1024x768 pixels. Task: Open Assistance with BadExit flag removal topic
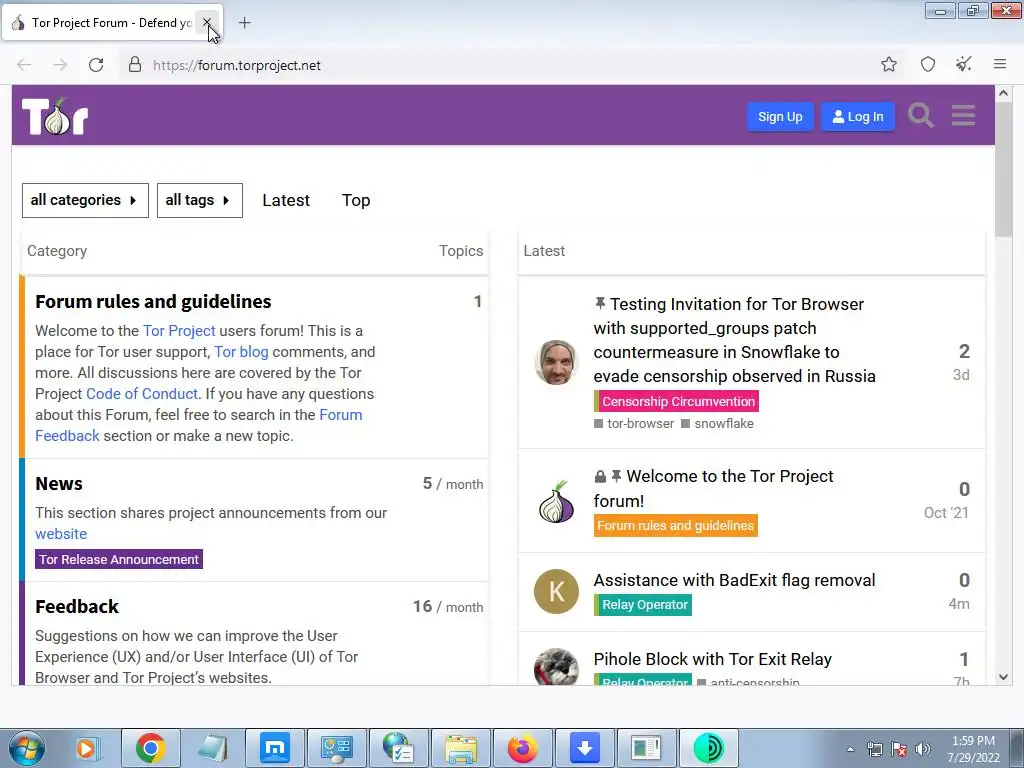click(734, 580)
